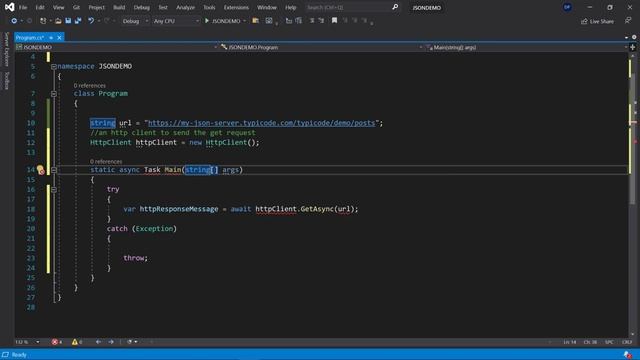
Task: Click the status bar Ready window icon
Action: pyautogui.click(x=5, y=355)
